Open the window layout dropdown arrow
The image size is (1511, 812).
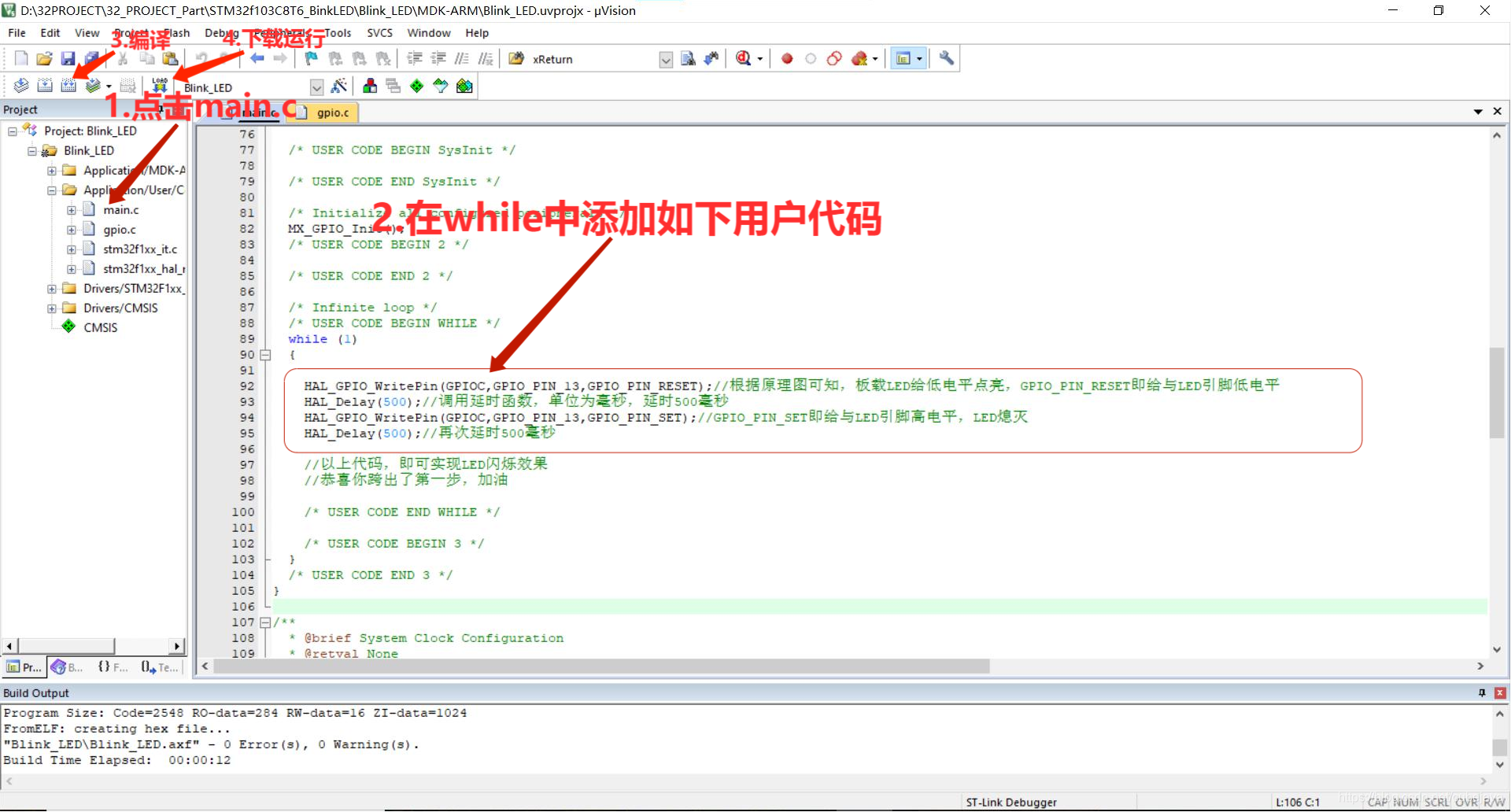pos(919,59)
